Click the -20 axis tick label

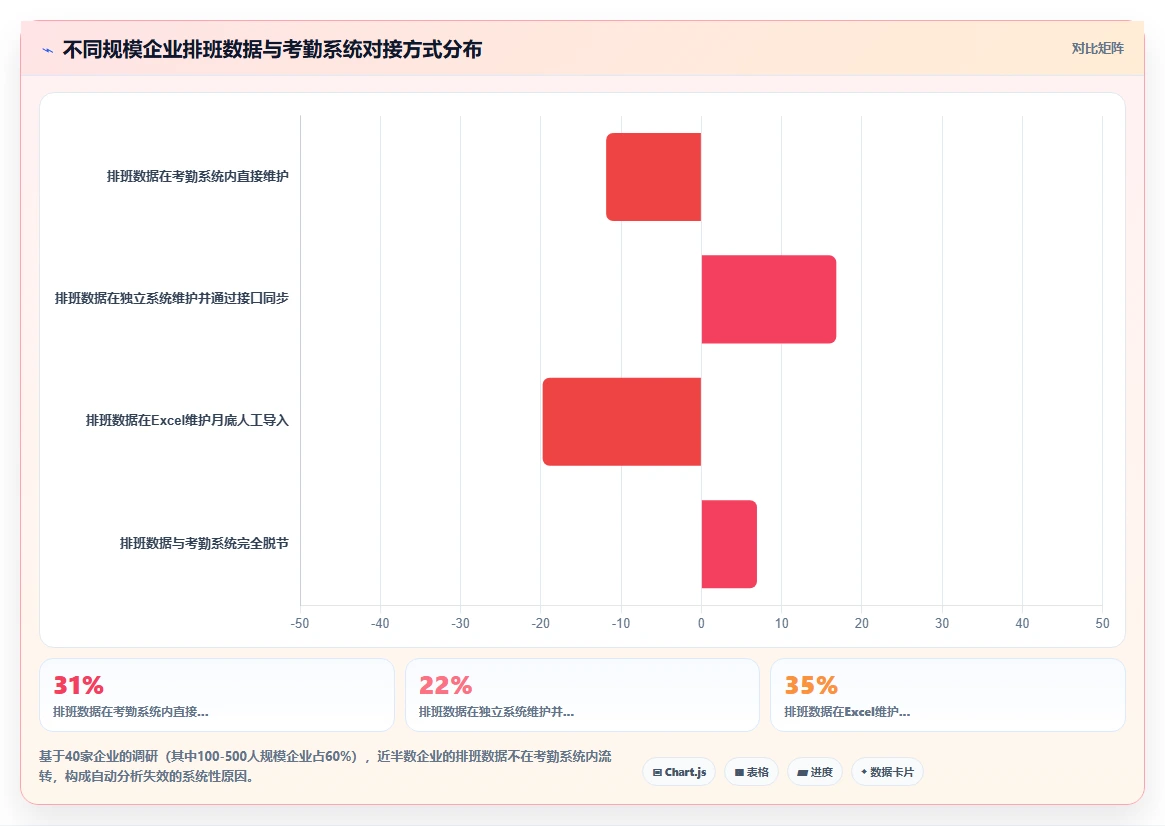(x=540, y=623)
